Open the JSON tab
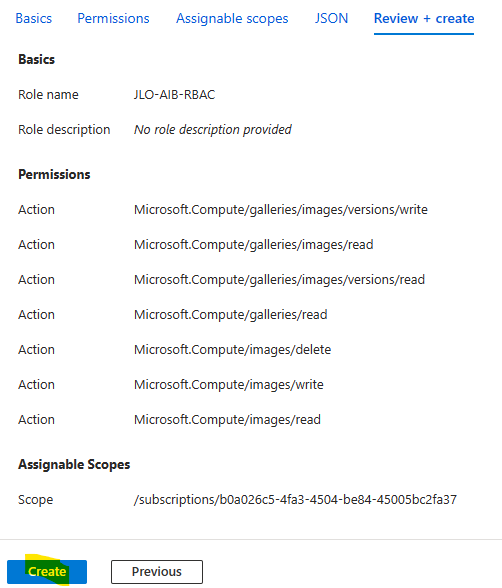Screen dimensions: 502x588 pos(331,18)
